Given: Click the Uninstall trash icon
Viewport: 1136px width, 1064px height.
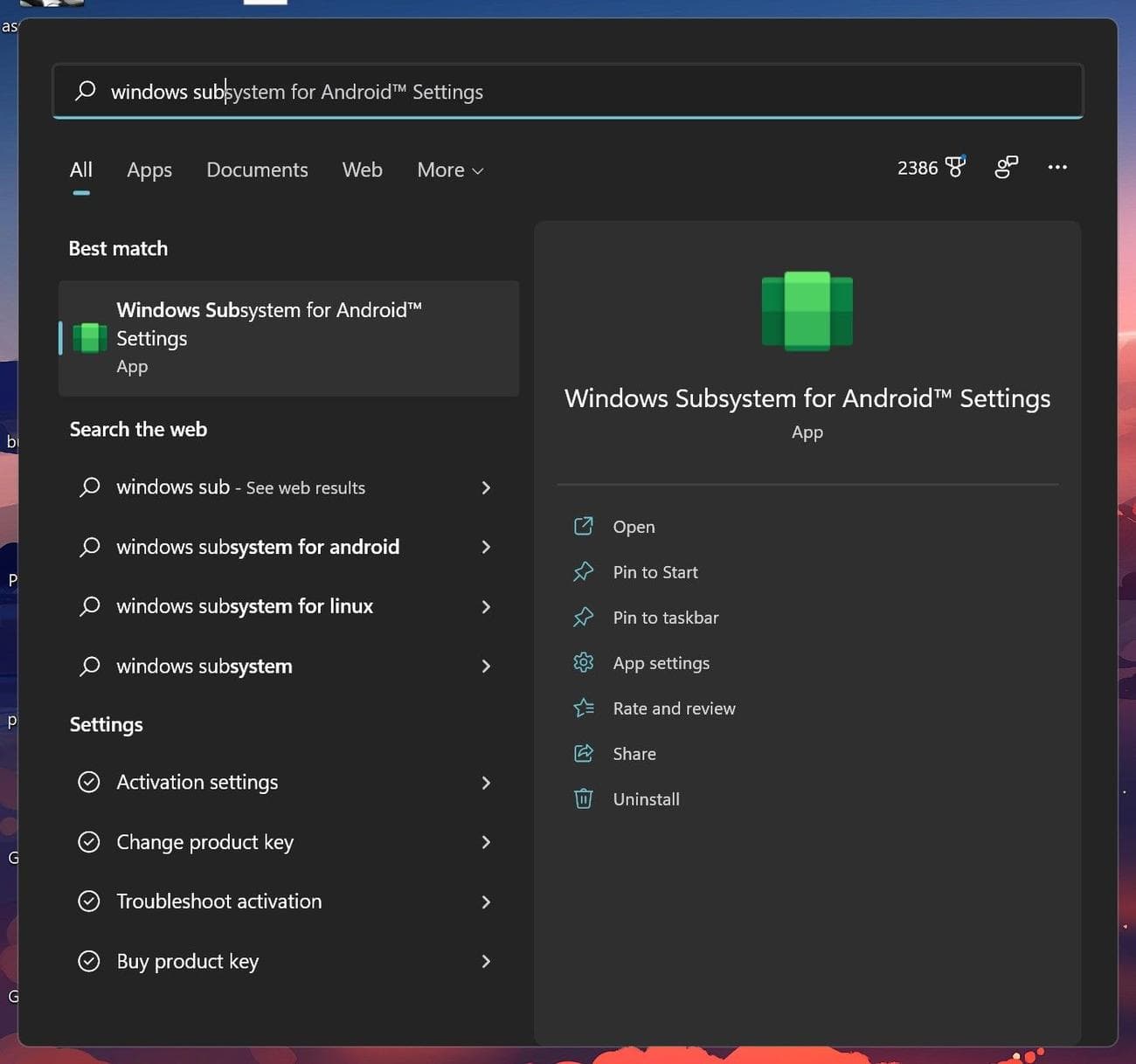Looking at the screenshot, I should [x=583, y=798].
